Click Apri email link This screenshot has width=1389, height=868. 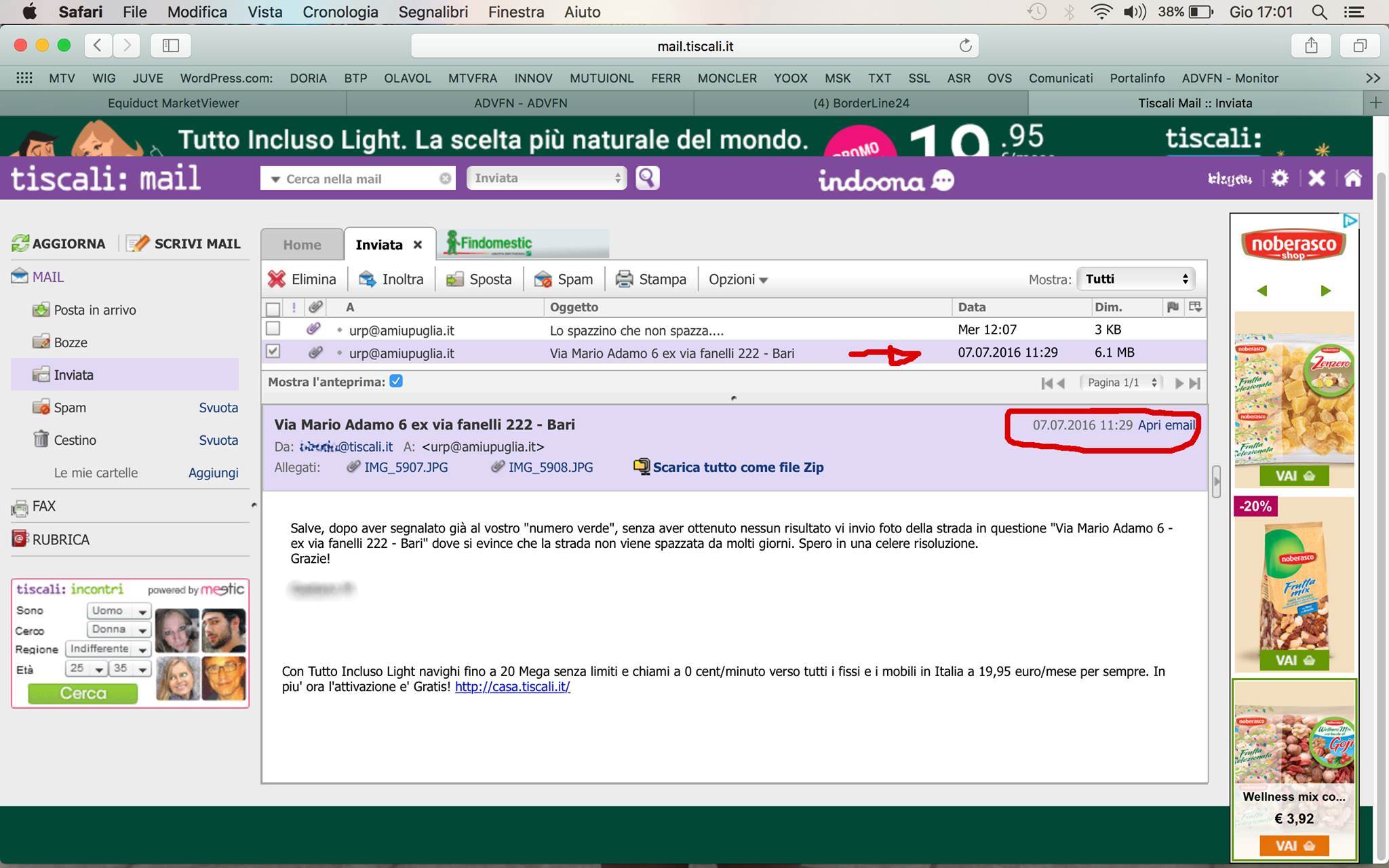(1166, 425)
